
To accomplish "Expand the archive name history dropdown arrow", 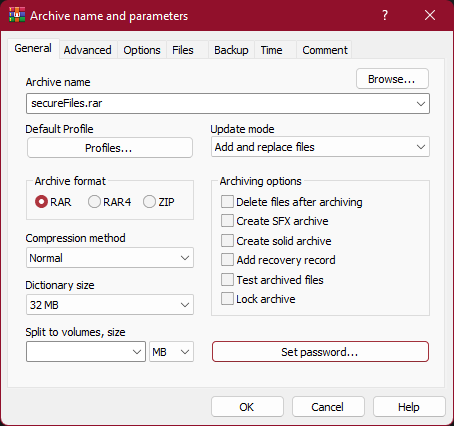I will tap(421, 104).
